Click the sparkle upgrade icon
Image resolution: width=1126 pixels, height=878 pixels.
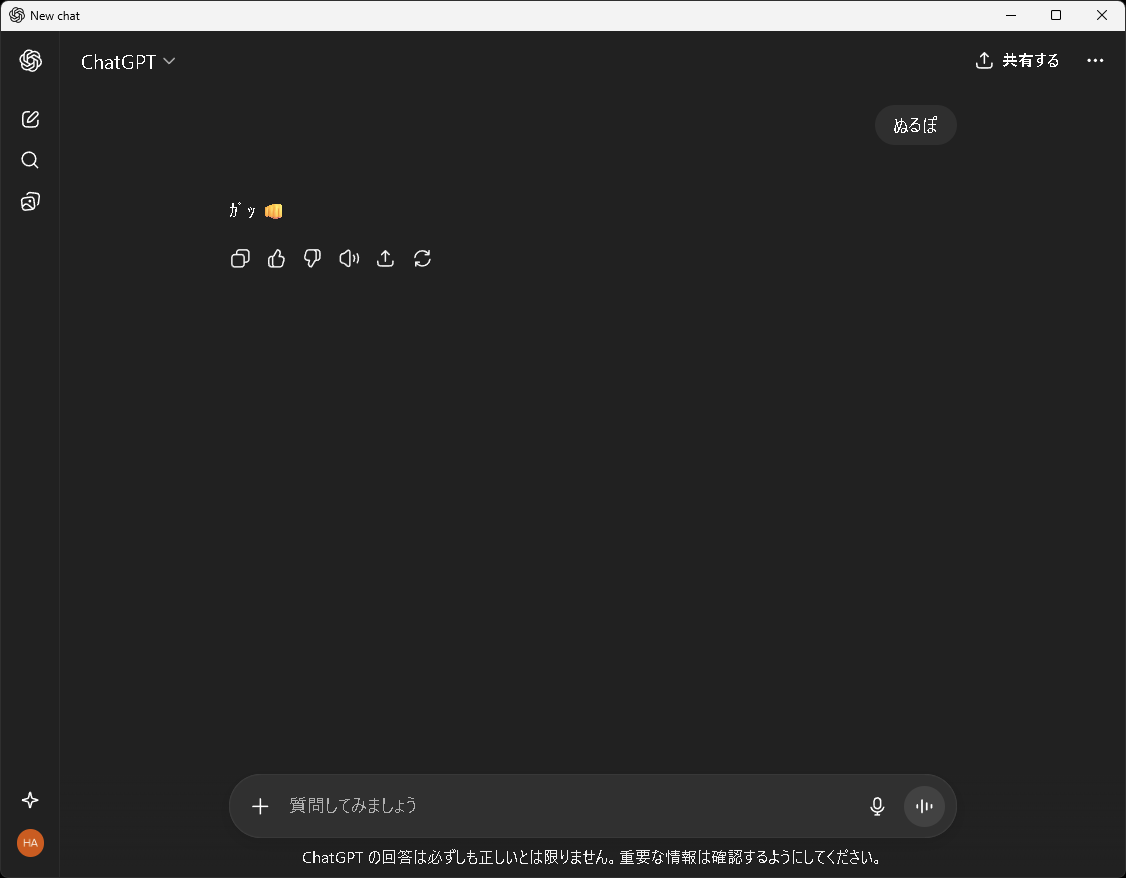coord(30,800)
